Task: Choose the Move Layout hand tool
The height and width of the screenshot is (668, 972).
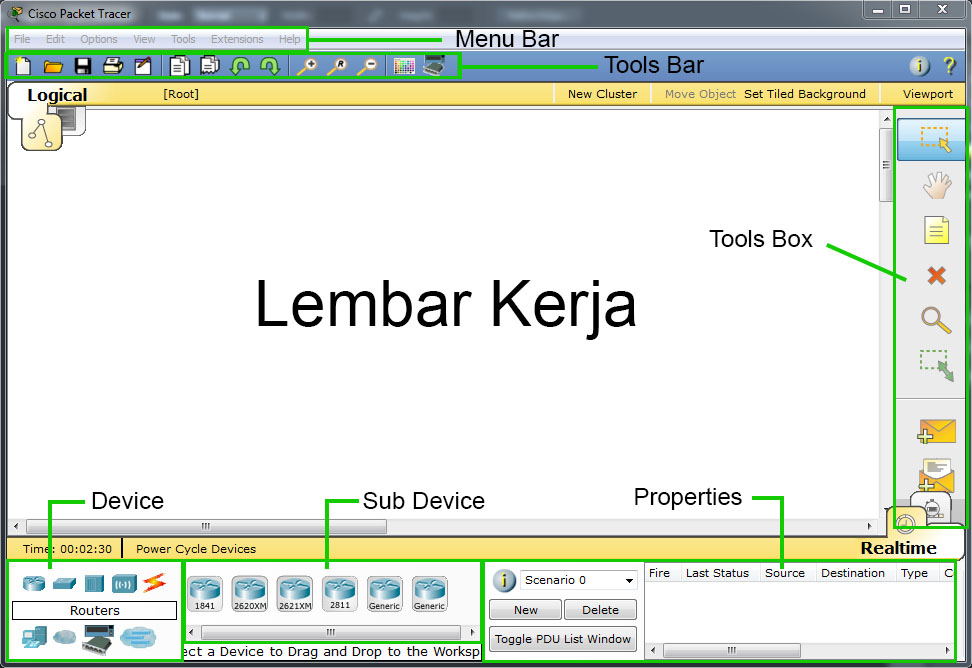Action: click(937, 185)
